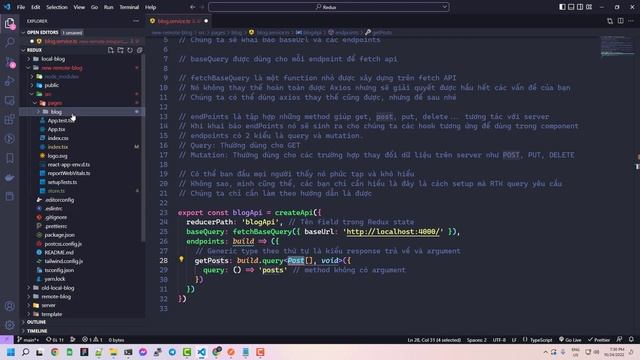This screenshot has width=640, height=360.
Task: Open the Selection menu
Action: point(57,7)
